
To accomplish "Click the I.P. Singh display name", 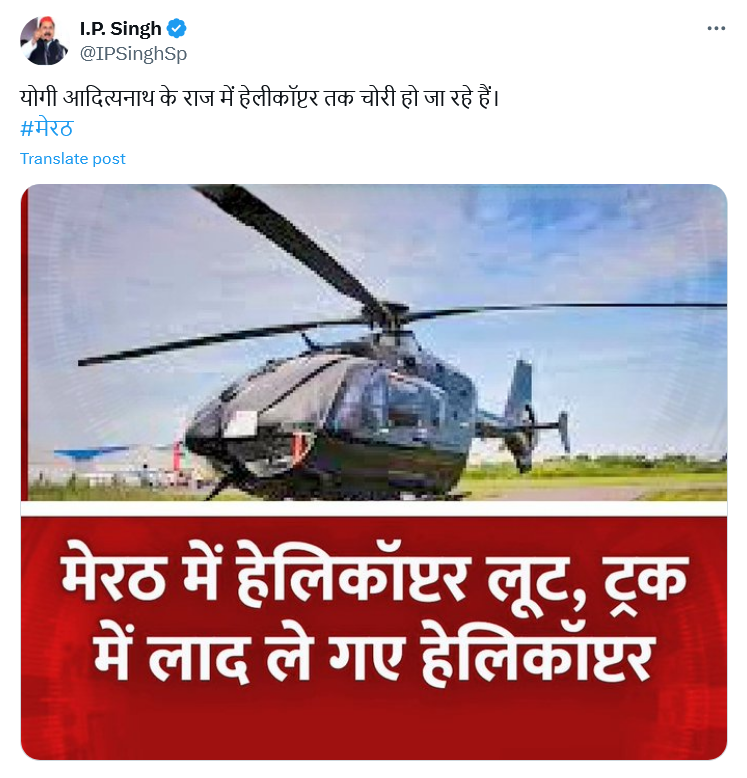I will 121,29.
